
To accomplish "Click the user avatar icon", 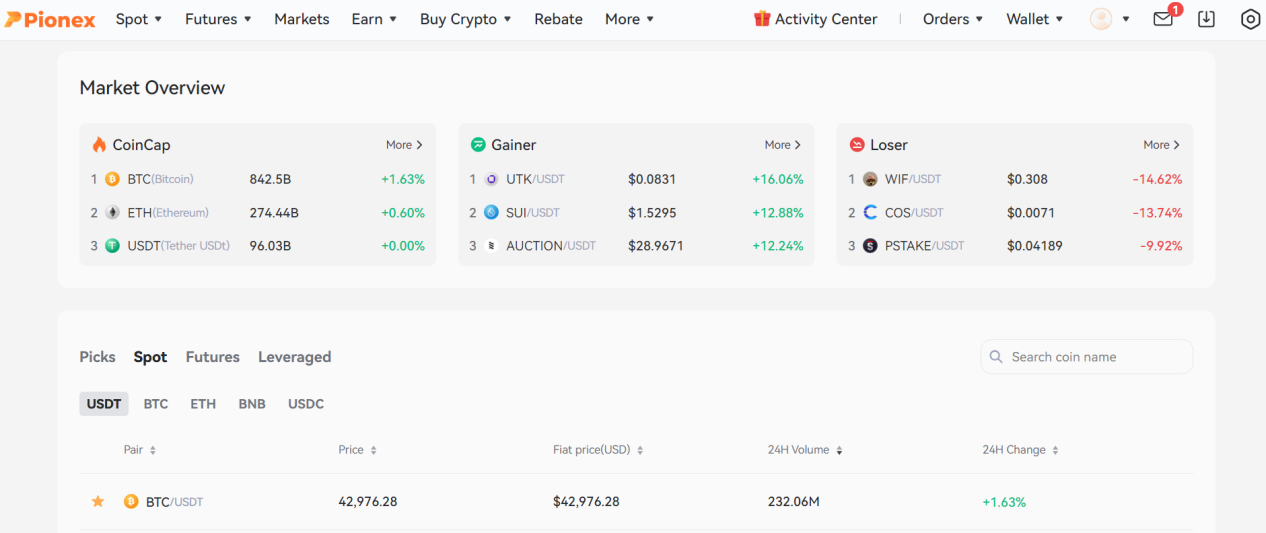I will 1101,19.
